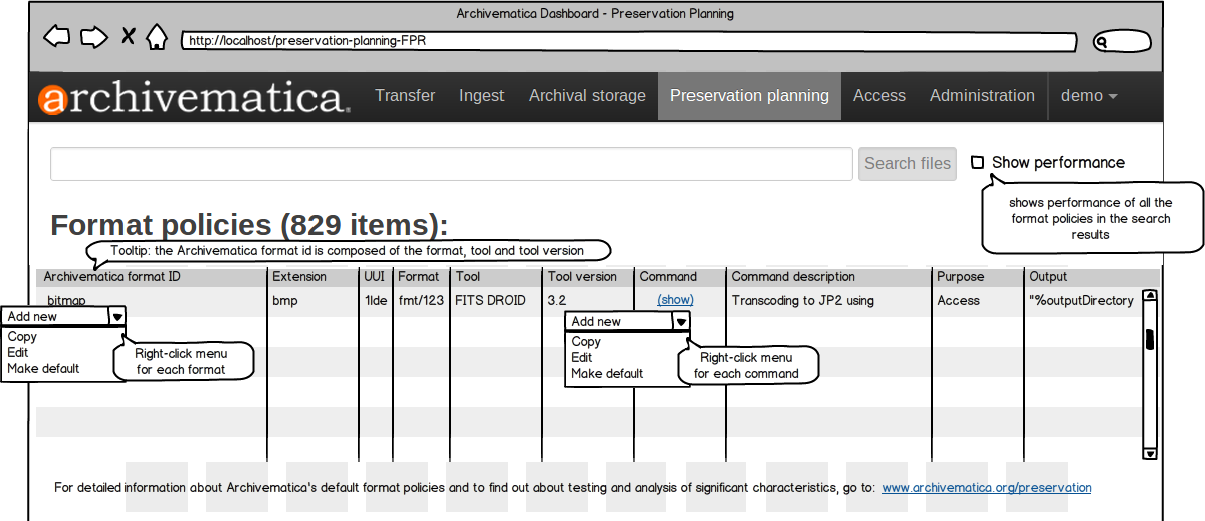Click the scrollbar down arrow
1205x521 pixels.
[1149, 453]
